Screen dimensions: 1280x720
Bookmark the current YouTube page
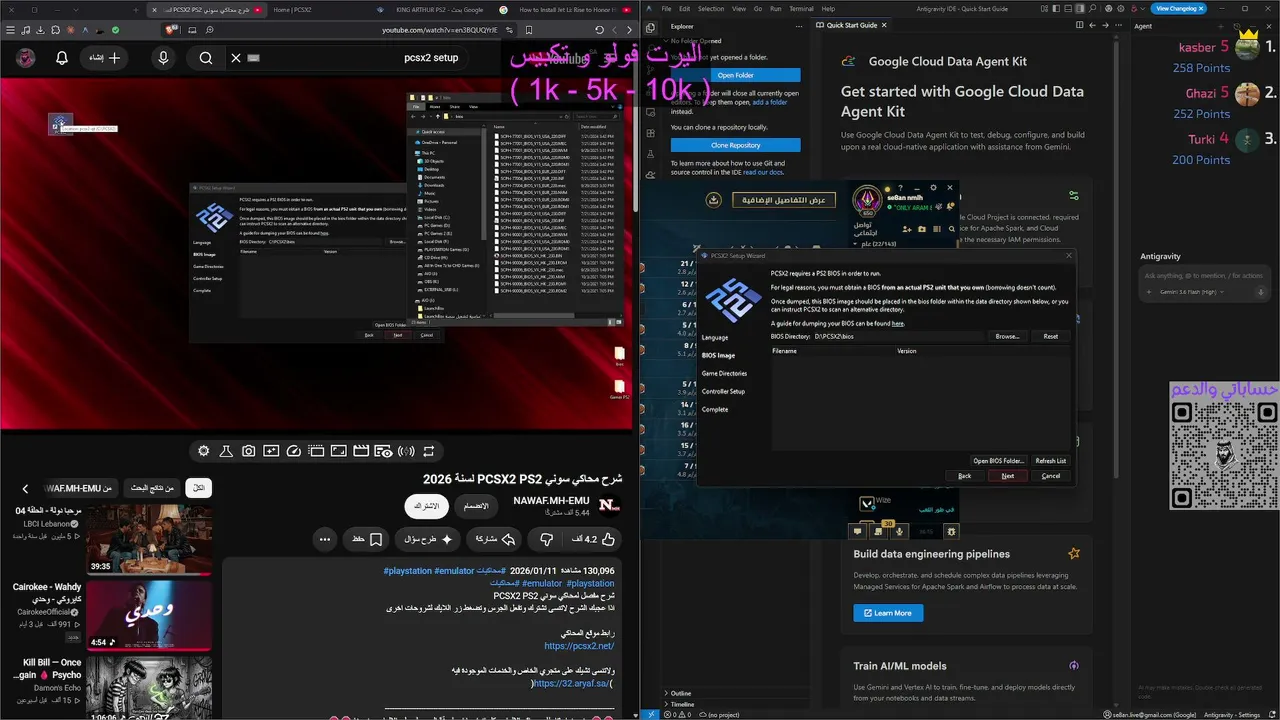[x=528, y=30]
